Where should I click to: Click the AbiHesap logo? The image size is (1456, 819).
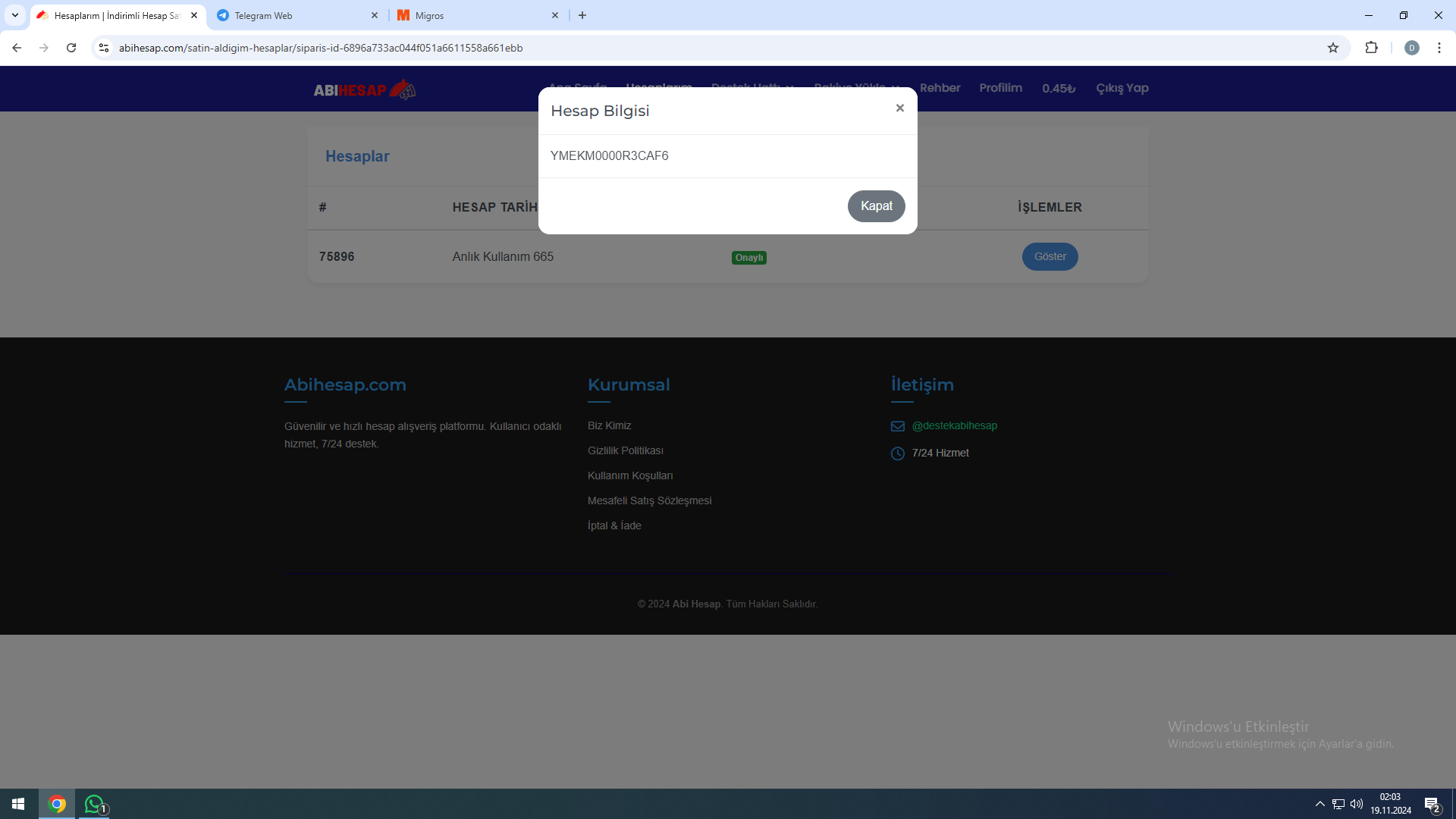tap(364, 89)
